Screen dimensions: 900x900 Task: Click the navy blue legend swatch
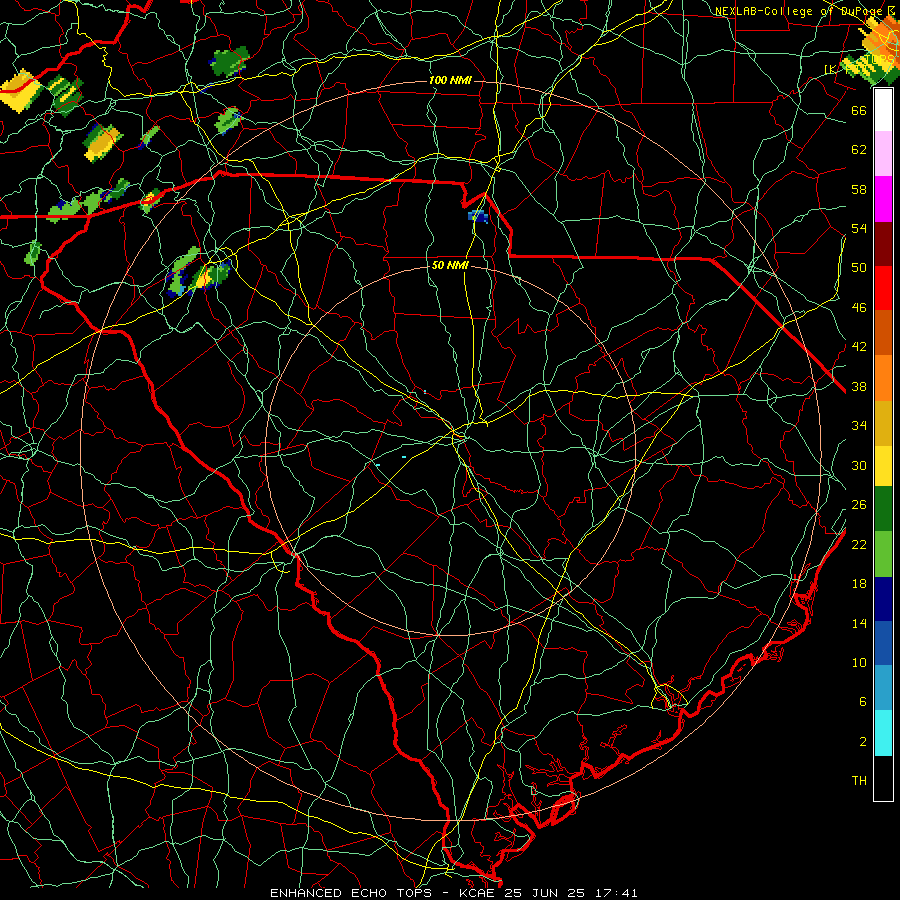883,599
